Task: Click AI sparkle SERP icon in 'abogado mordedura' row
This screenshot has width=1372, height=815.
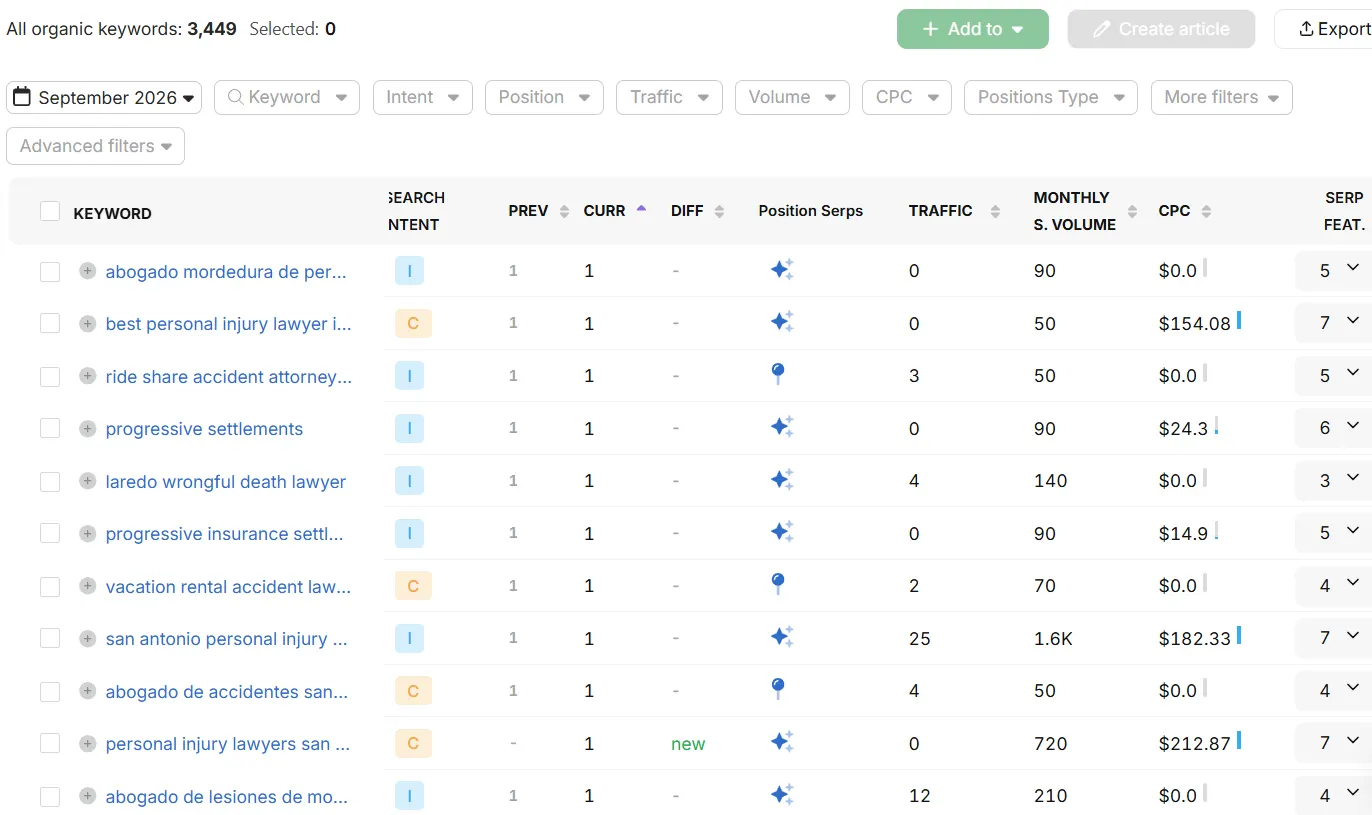Action: click(x=782, y=270)
